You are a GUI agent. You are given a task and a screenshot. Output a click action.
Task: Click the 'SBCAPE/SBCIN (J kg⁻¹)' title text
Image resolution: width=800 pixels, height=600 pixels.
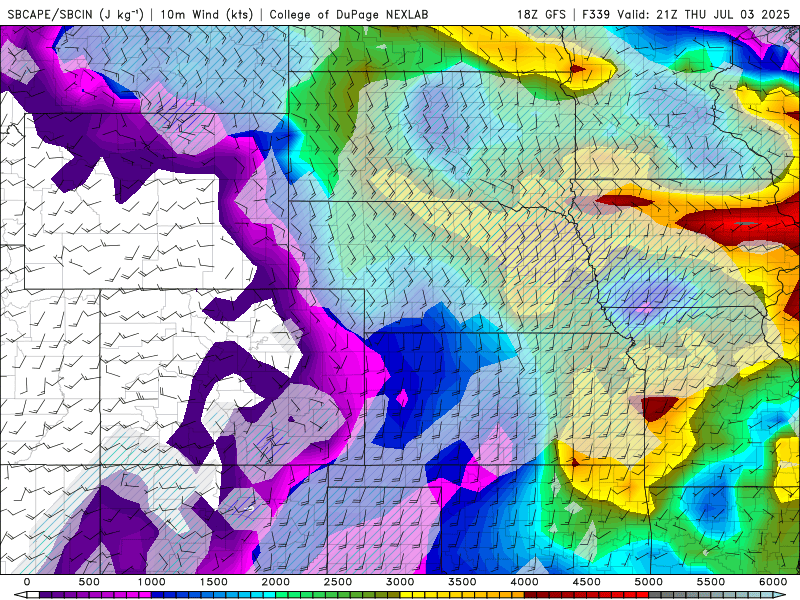[x=76, y=14]
